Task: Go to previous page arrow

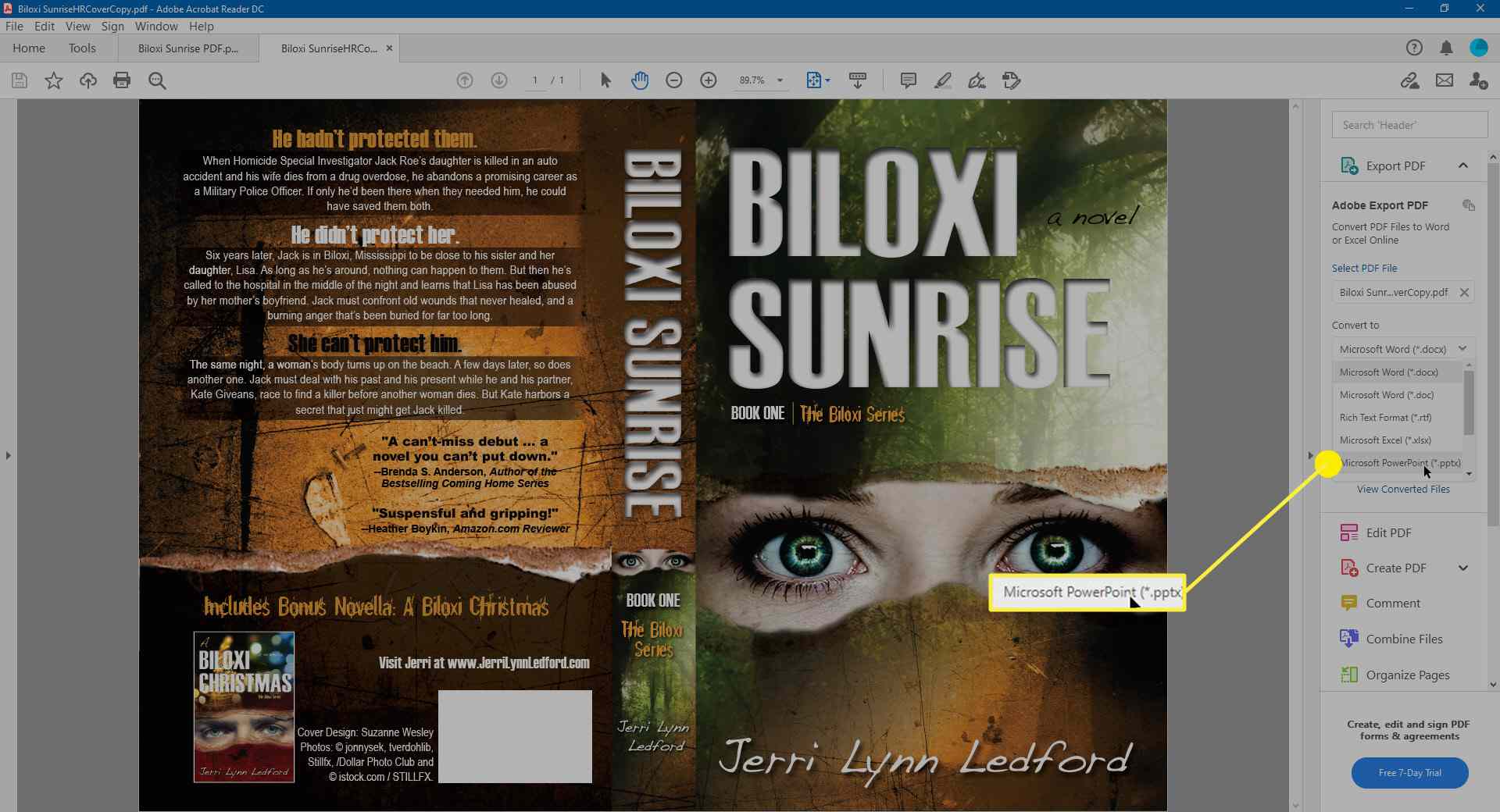Action: tap(465, 80)
